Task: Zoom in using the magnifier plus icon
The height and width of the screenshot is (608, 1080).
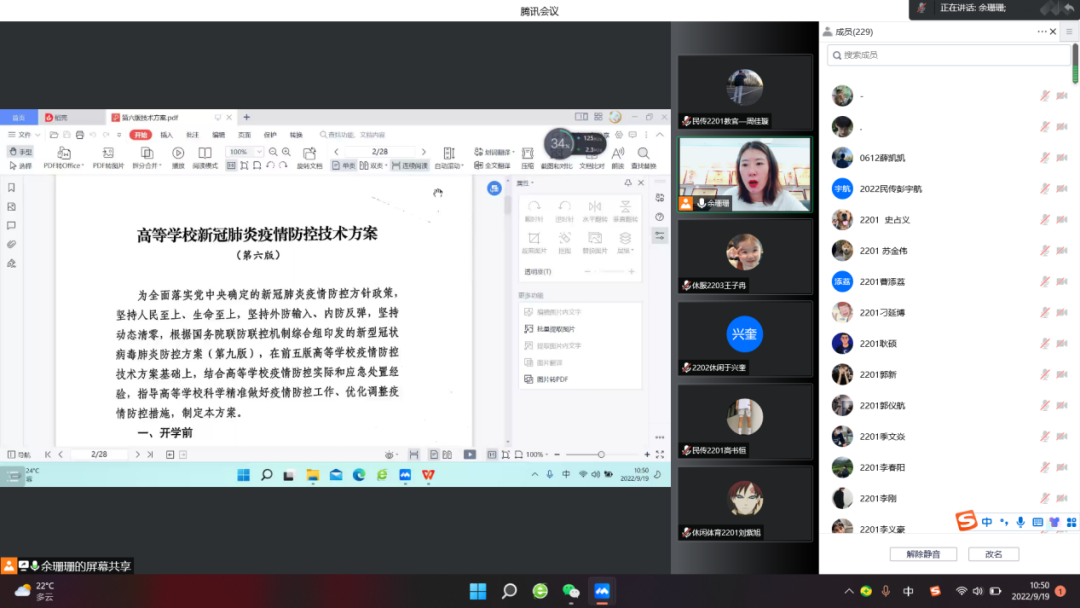Action: click(287, 151)
